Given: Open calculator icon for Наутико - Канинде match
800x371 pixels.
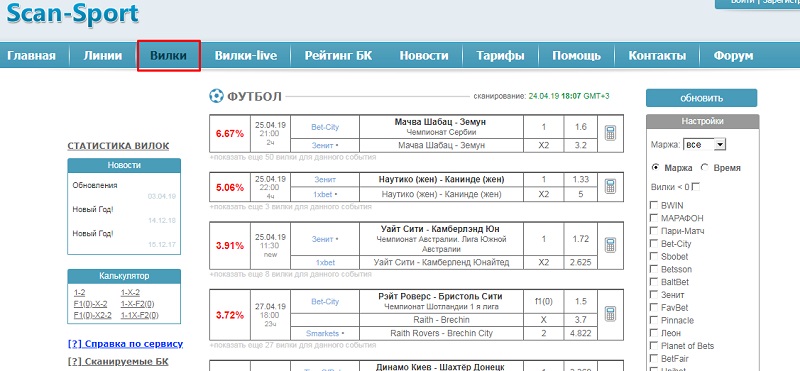Looking at the screenshot, I should coord(610,186).
